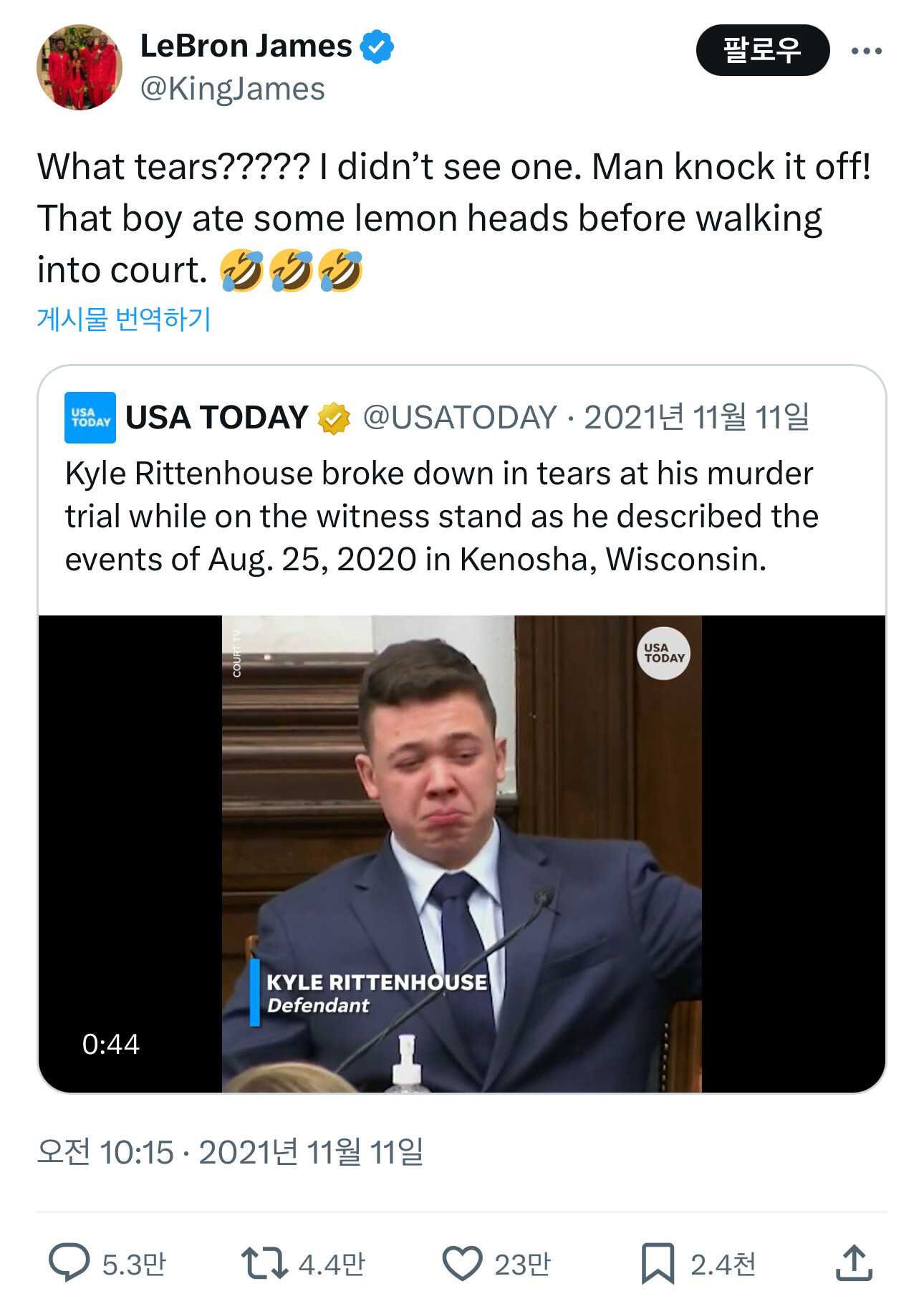Screen dimensions: 924x1309
Task: Play the Kyle Rittenhouse video
Action: coord(461,853)
